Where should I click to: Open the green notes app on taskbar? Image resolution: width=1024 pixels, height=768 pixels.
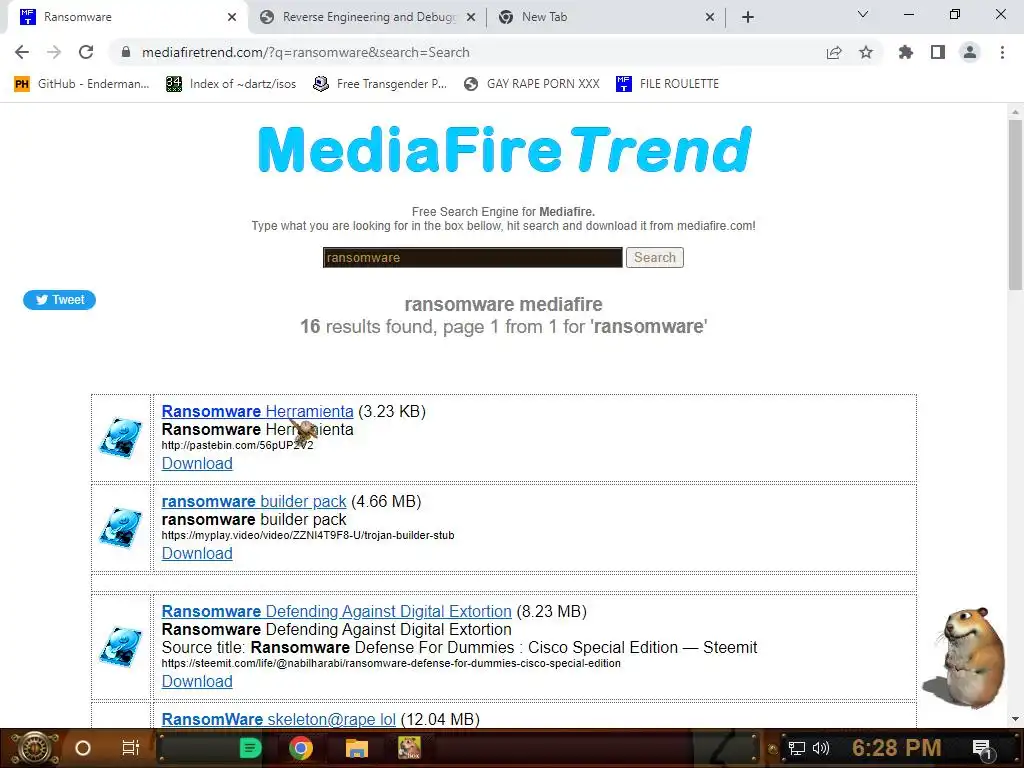pyautogui.click(x=250, y=748)
